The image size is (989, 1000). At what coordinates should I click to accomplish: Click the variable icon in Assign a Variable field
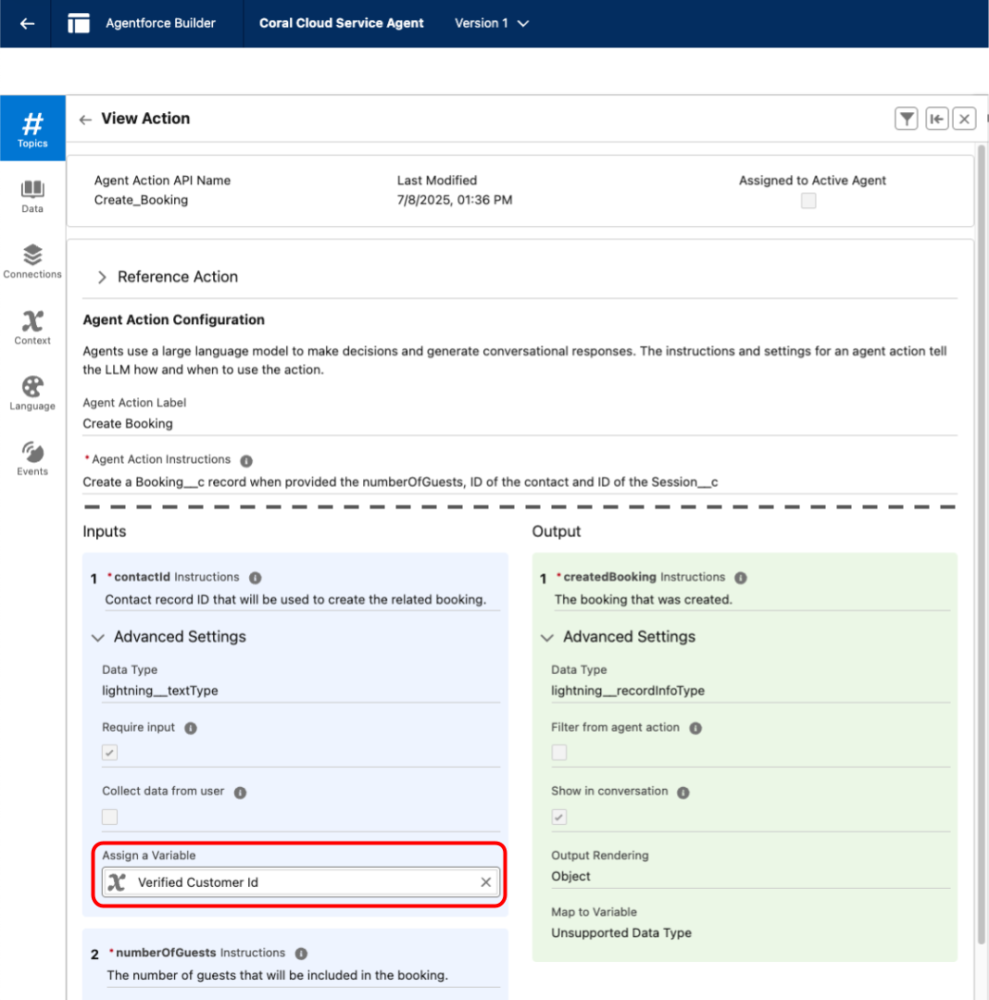coord(117,882)
